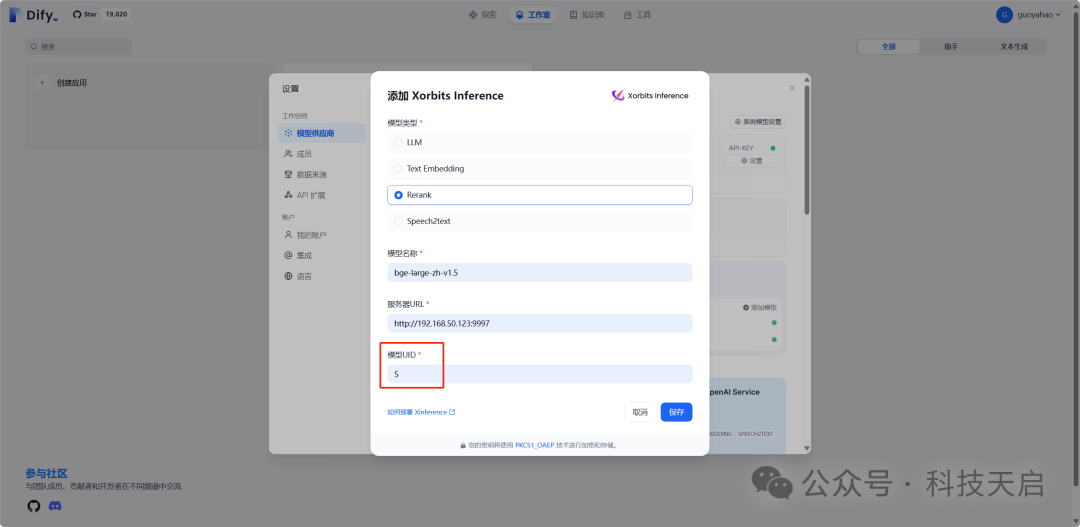The width and height of the screenshot is (1080, 527).
Task: Open the how to deploy Xinference link
Action: pyautogui.click(x=421, y=412)
